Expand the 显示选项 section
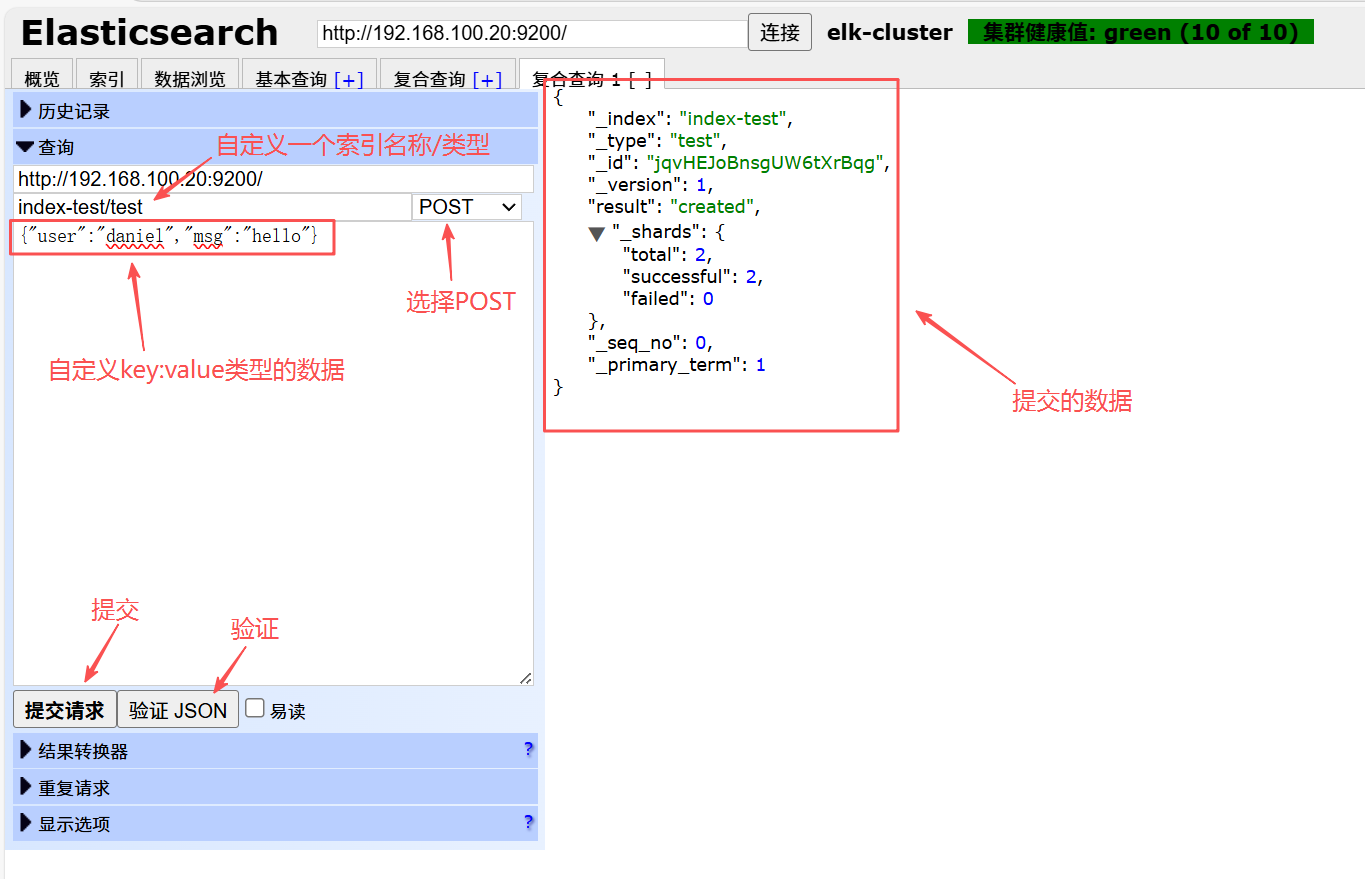 (x=275, y=823)
